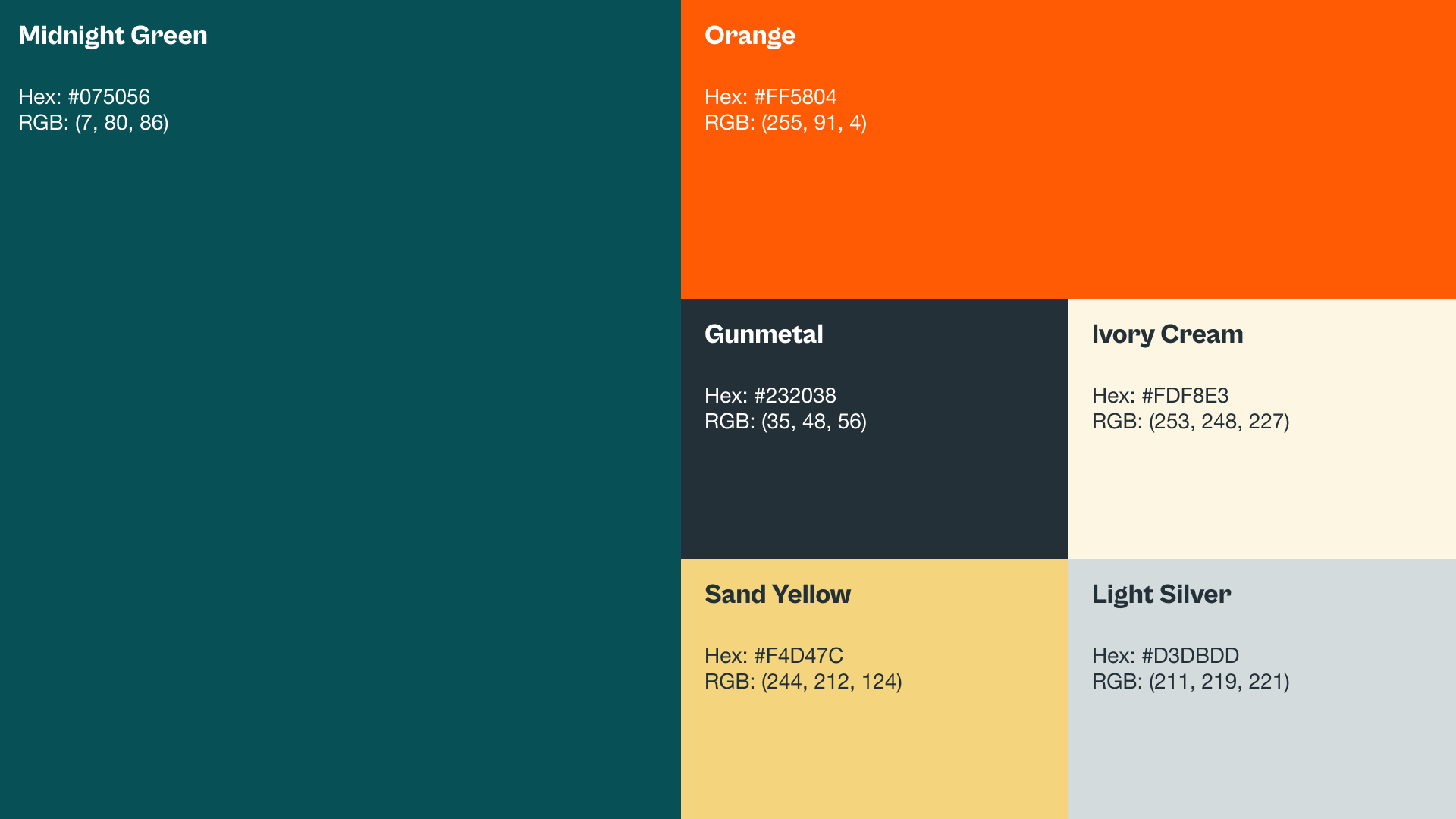
Task: Click the hex code #FDF8E3
Action: tap(1185, 396)
